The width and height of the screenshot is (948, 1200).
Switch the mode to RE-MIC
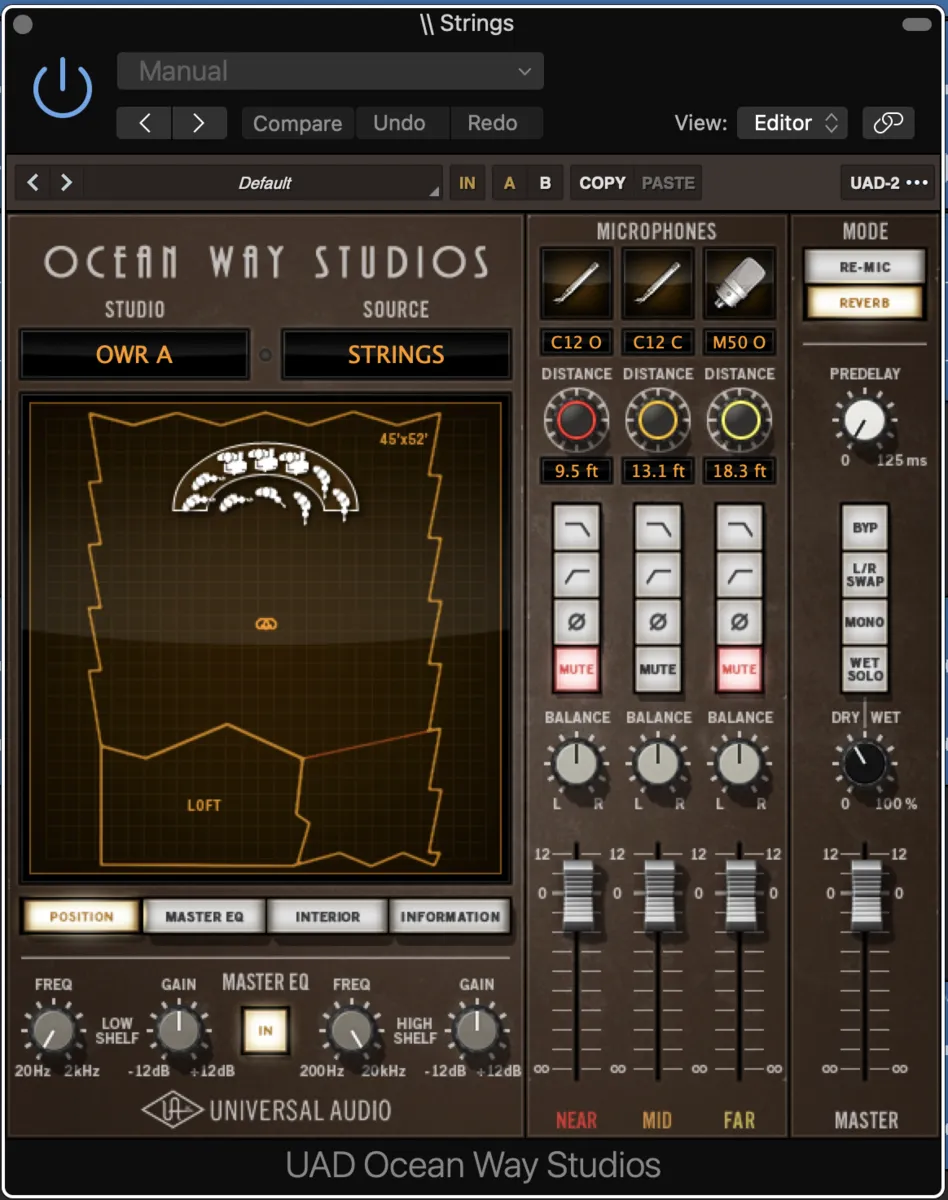pos(864,267)
